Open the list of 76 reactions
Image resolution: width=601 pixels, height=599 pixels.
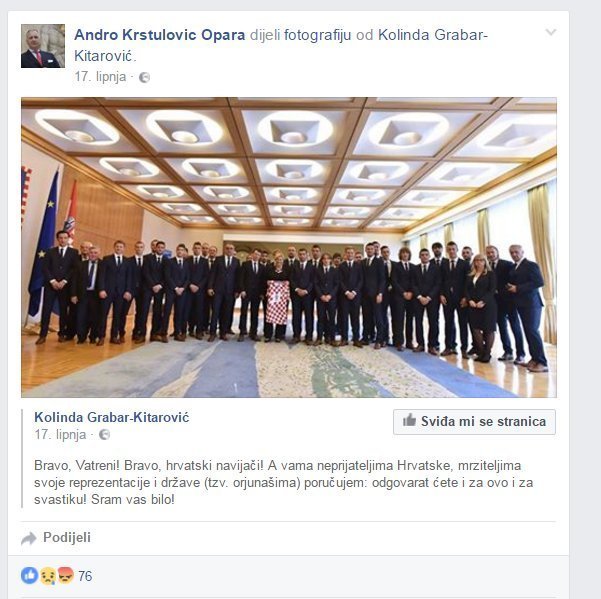(x=85, y=576)
